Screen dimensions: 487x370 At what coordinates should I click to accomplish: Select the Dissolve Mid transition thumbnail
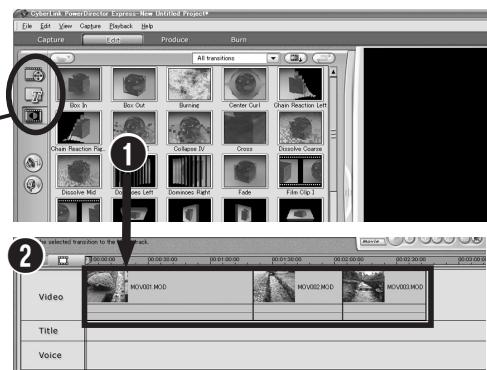tap(79, 171)
